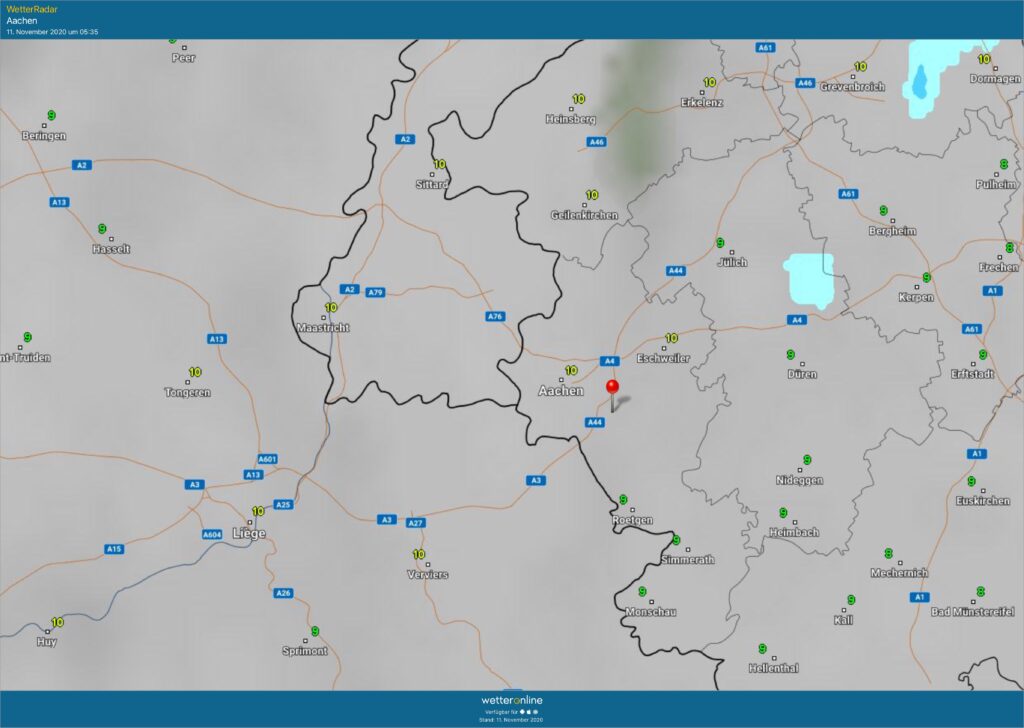Click the A3 badge next to A27

[x=387, y=520]
